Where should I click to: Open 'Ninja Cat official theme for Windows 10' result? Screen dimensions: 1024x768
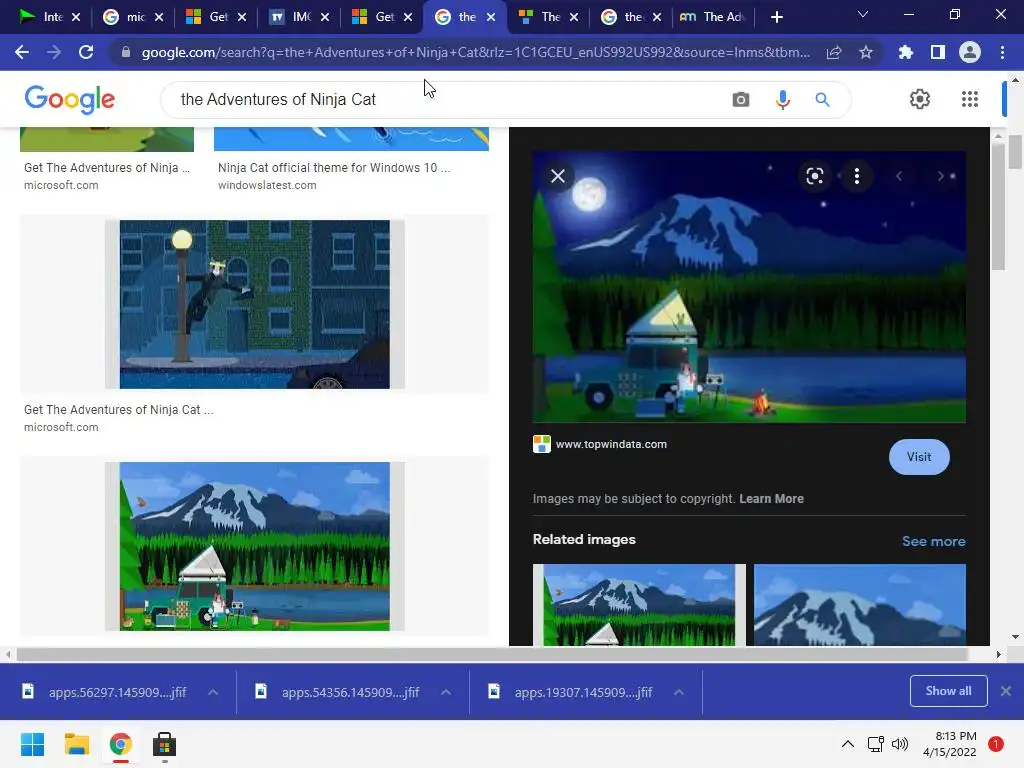coord(334,168)
